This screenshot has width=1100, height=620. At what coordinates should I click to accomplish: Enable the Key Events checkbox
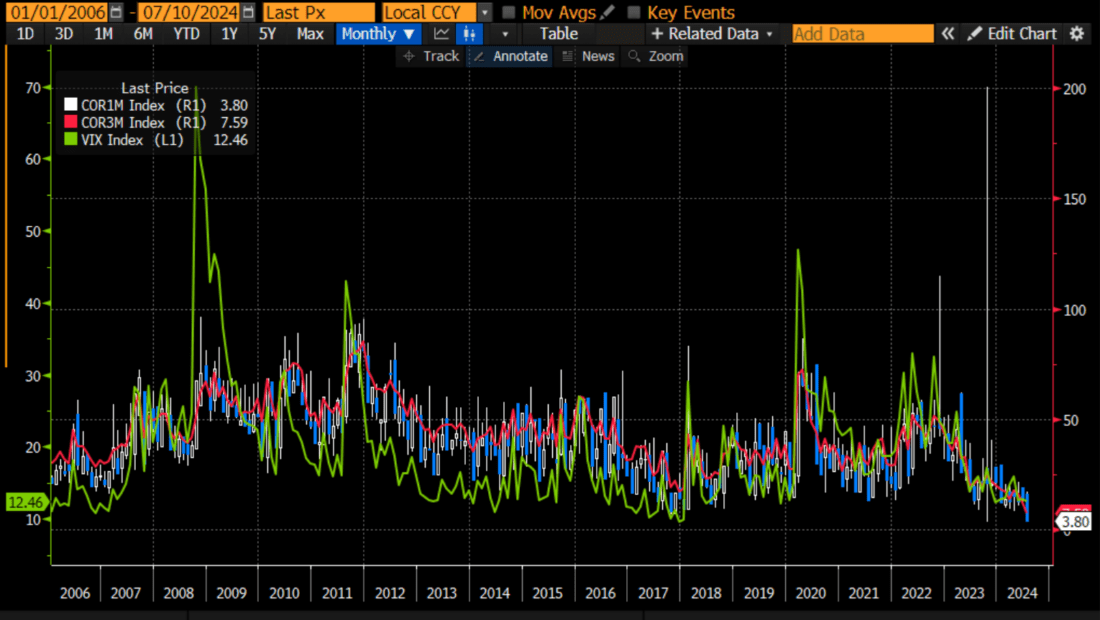633,12
